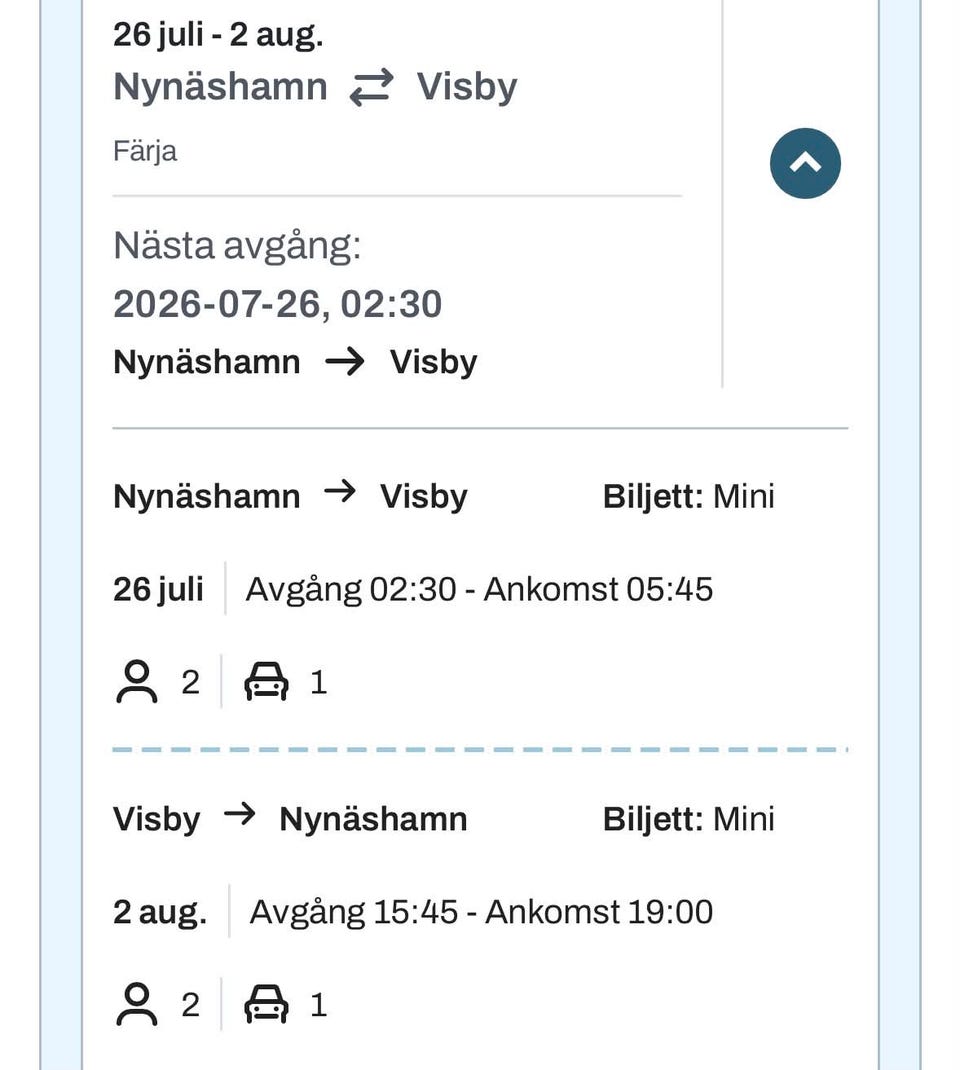Select the next departure time 2026-07-26, 02:30

[x=278, y=304]
